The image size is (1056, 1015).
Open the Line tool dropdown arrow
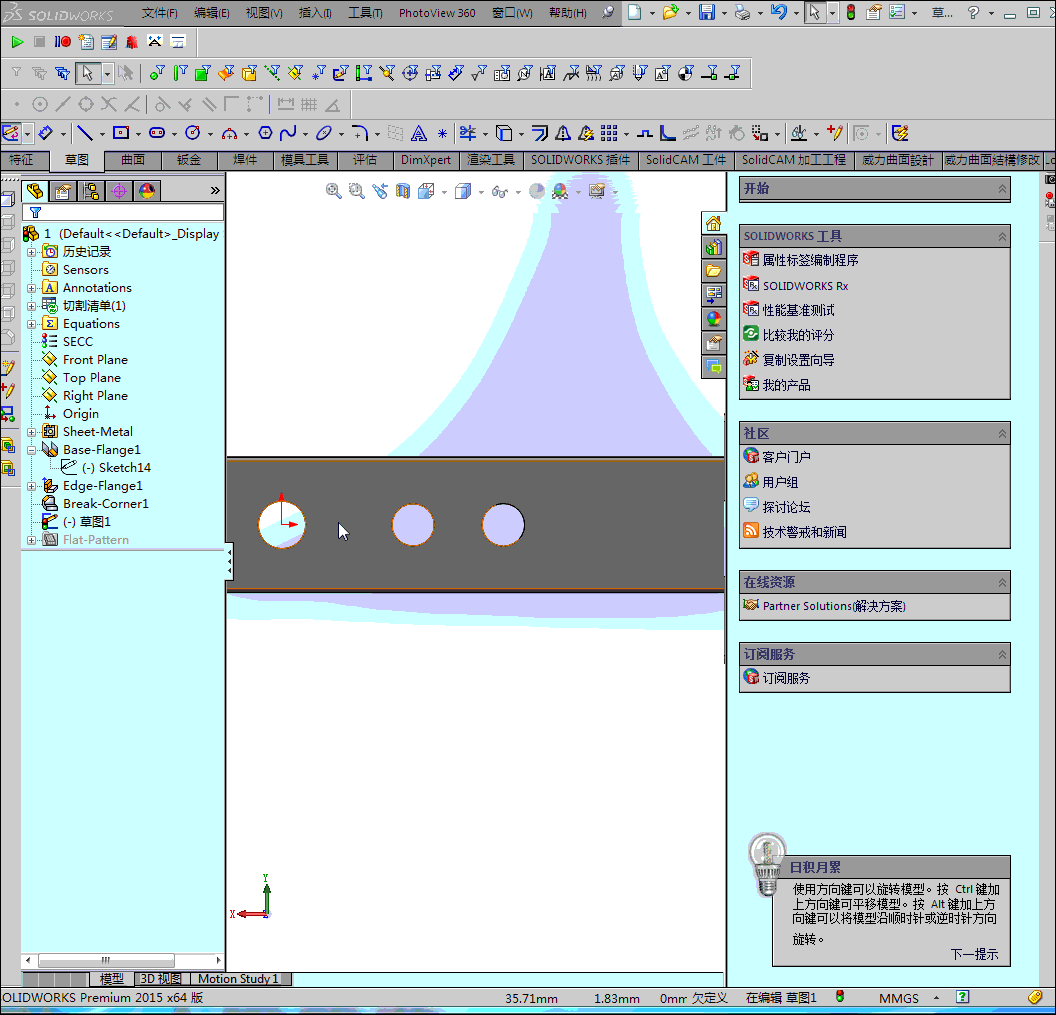[102, 134]
